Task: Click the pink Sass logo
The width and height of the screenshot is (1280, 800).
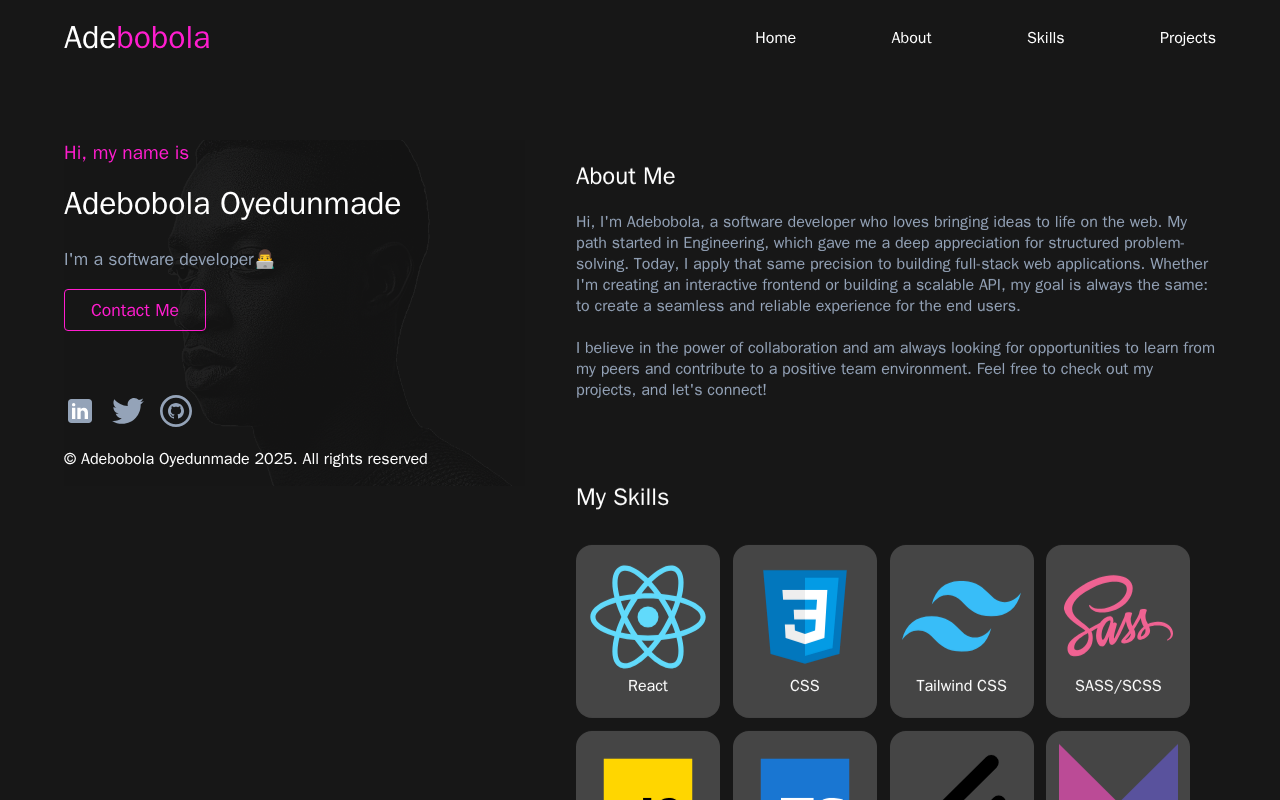Action: point(1118,616)
